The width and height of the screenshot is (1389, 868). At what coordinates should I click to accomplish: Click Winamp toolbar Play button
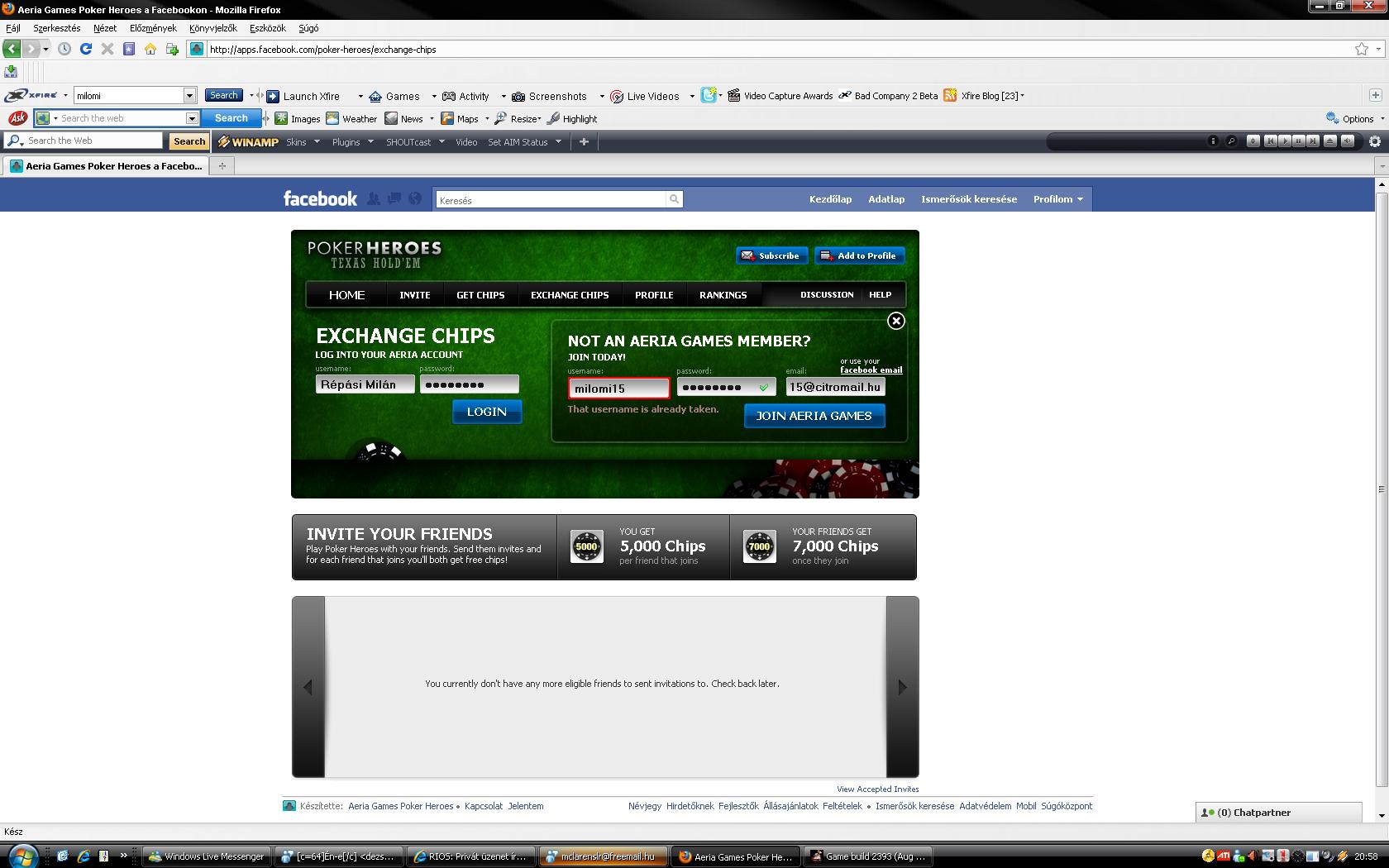[x=1284, y=141]
